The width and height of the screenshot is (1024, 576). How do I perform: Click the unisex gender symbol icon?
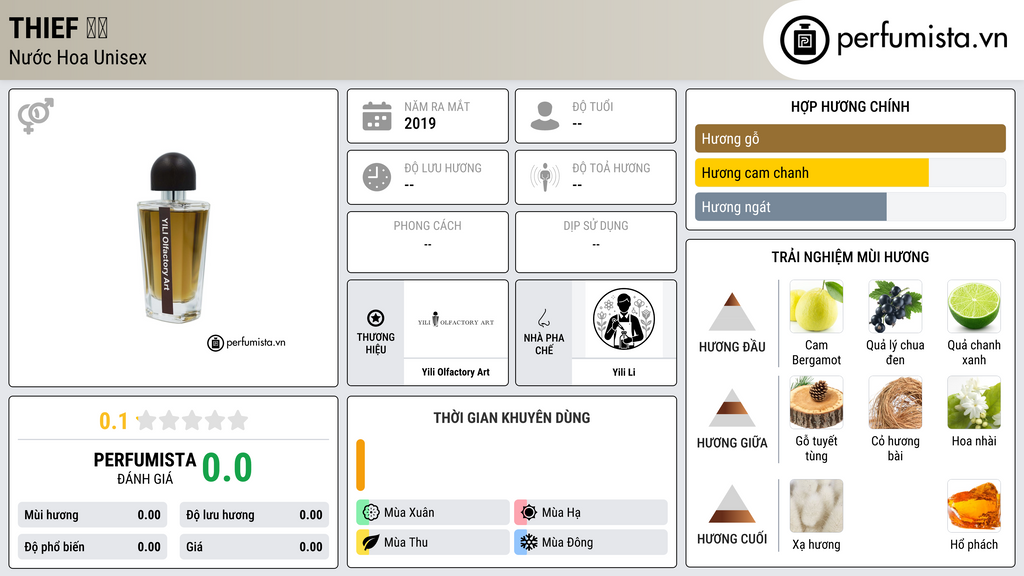tap(35, 116)
